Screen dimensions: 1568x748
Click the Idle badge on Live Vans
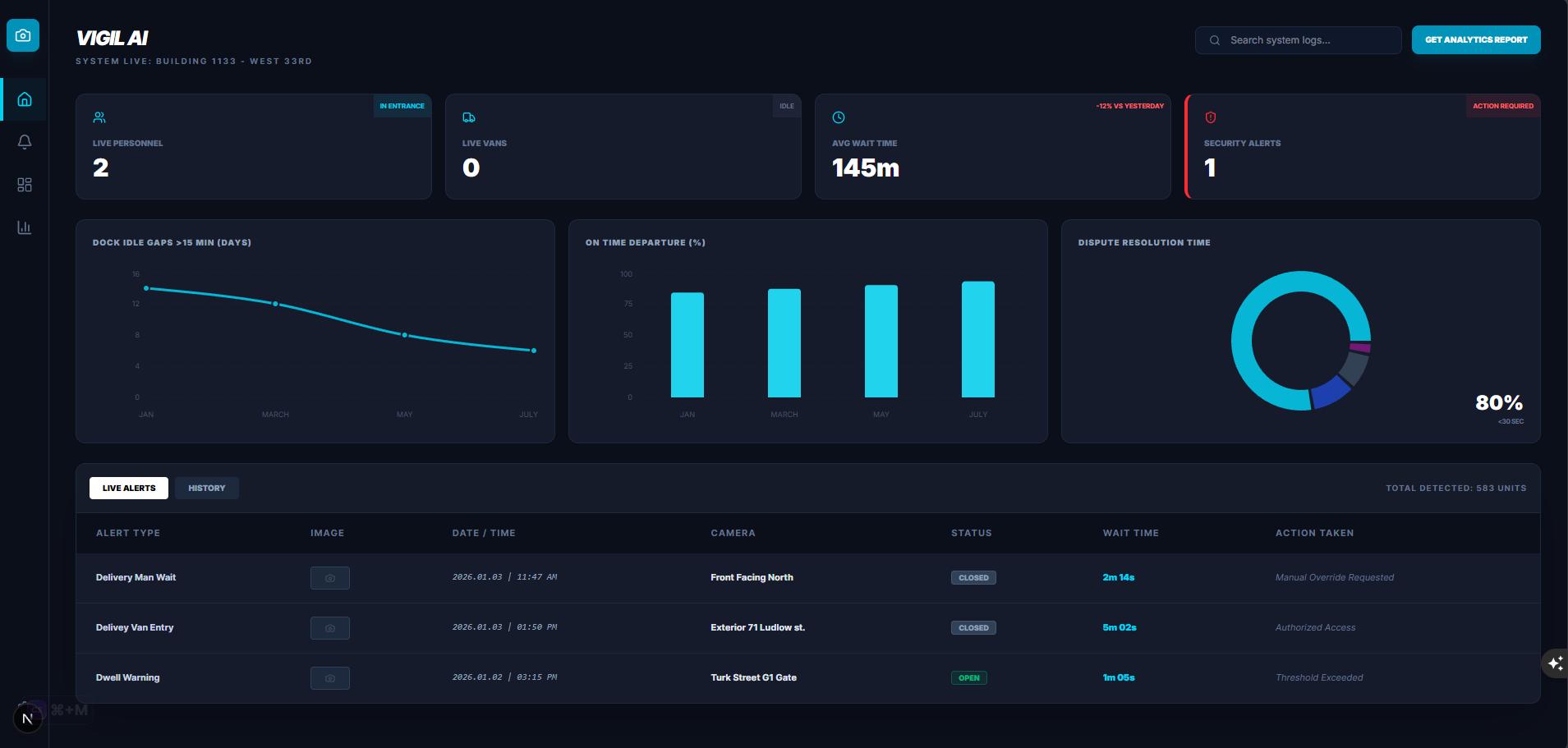pyautogui.click(x=787, y=106)
